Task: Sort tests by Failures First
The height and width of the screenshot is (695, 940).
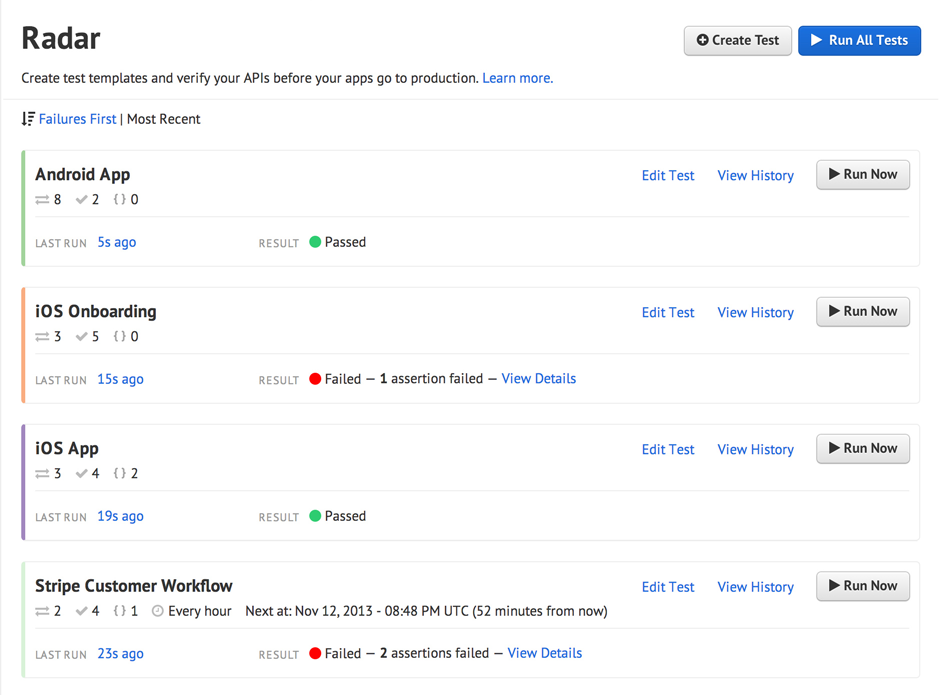Action: tap(77, 119)
